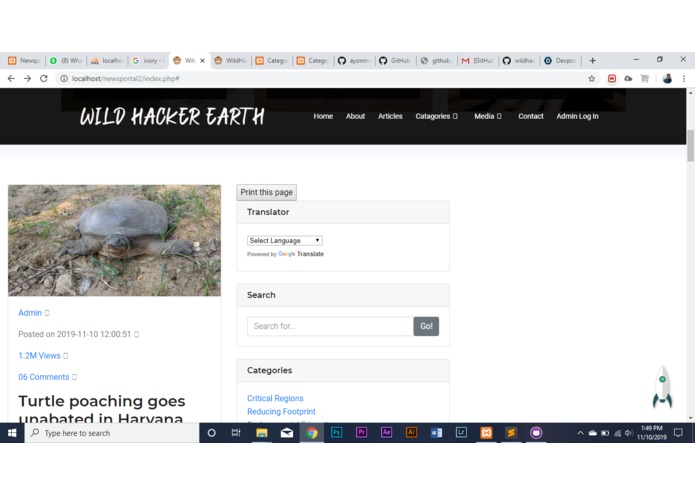Open a new browser tab with the plus
This screenshot has width=695, height=494.
pos(593,61)
